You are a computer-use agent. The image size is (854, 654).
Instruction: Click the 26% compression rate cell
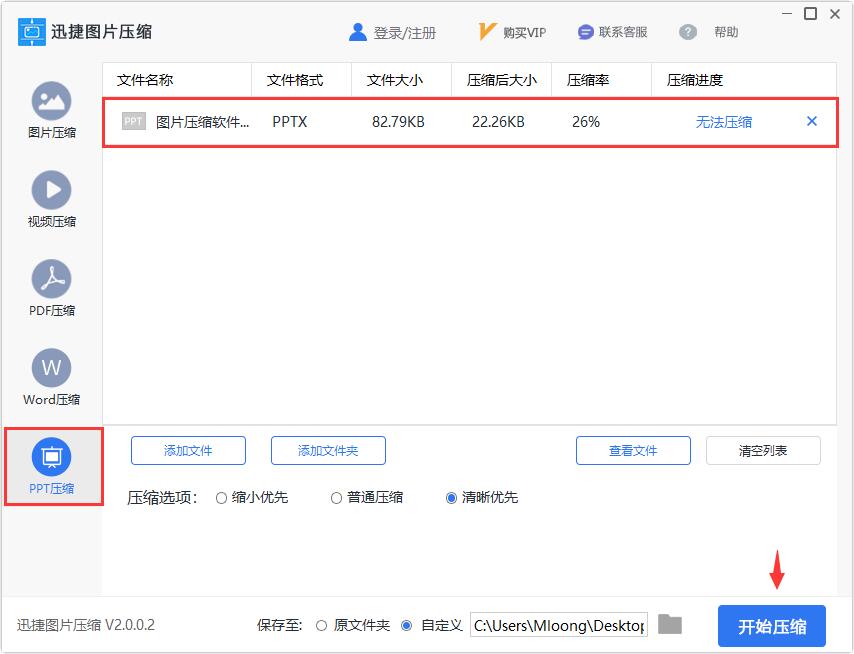click(x=585, y=121)
